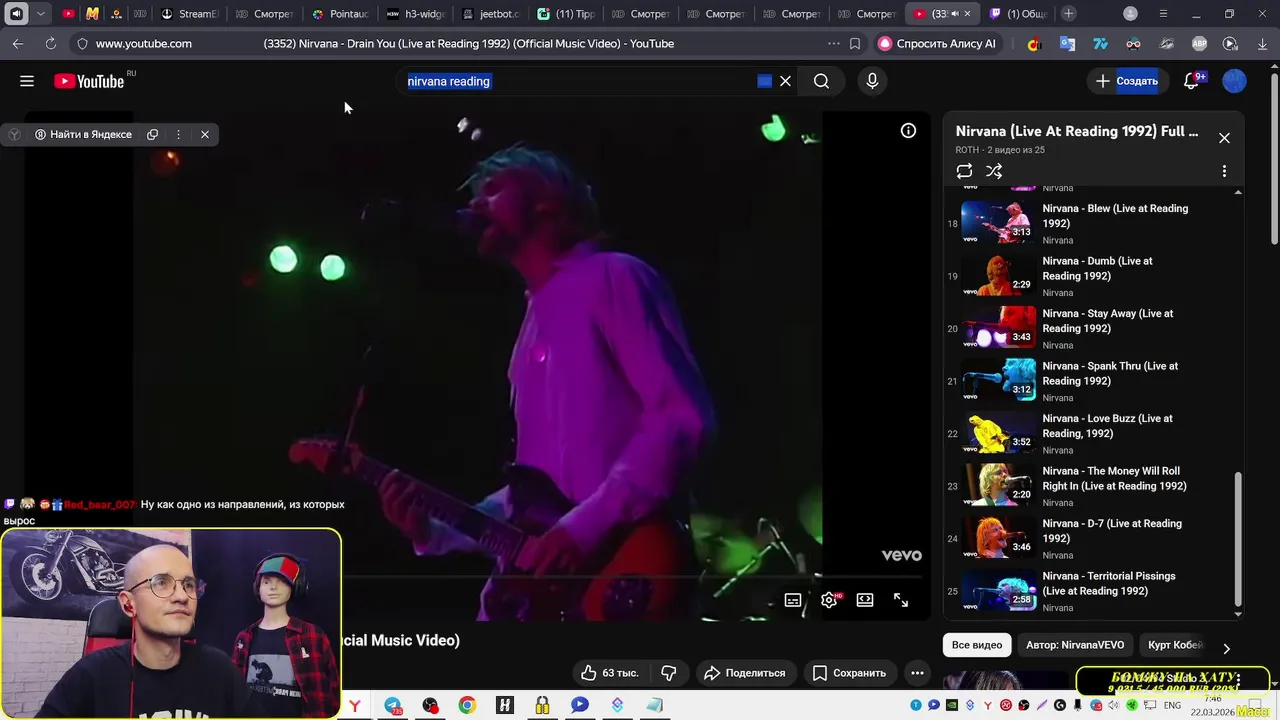Play The Money Will Roll Right In
1280x720 pixels.
(1091, 485)
